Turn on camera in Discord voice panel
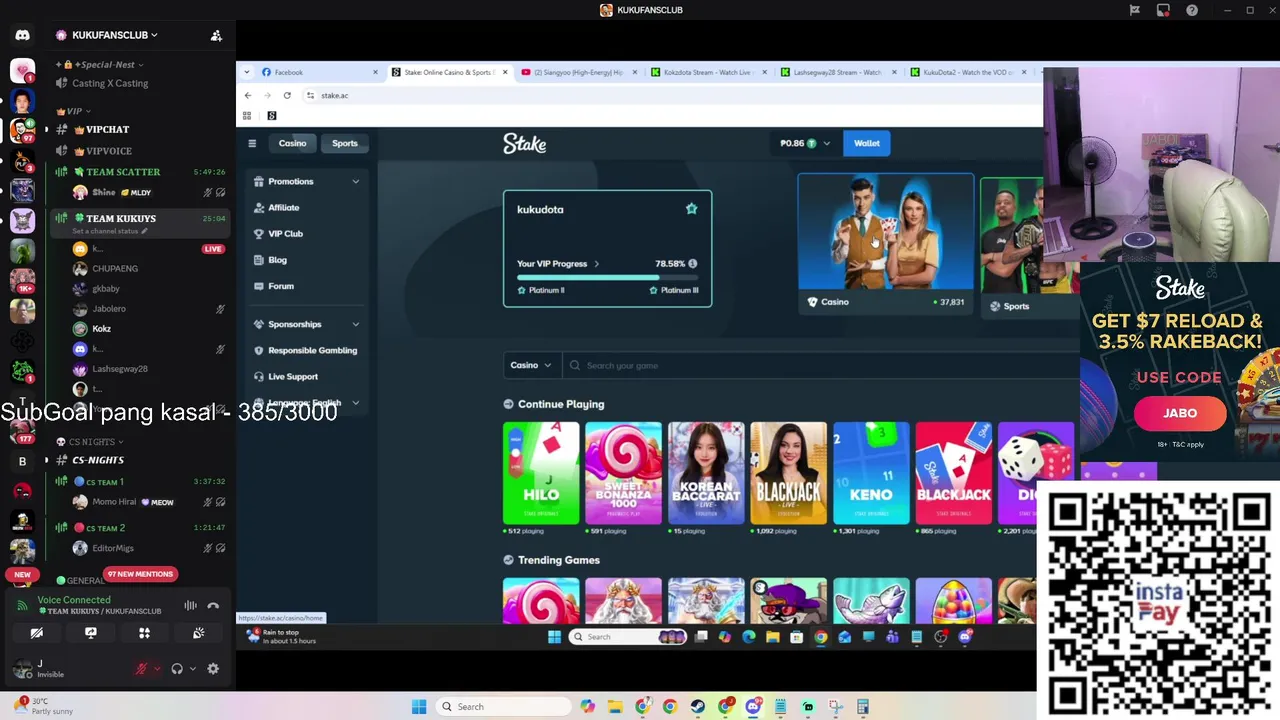 [x=37, y=633]
